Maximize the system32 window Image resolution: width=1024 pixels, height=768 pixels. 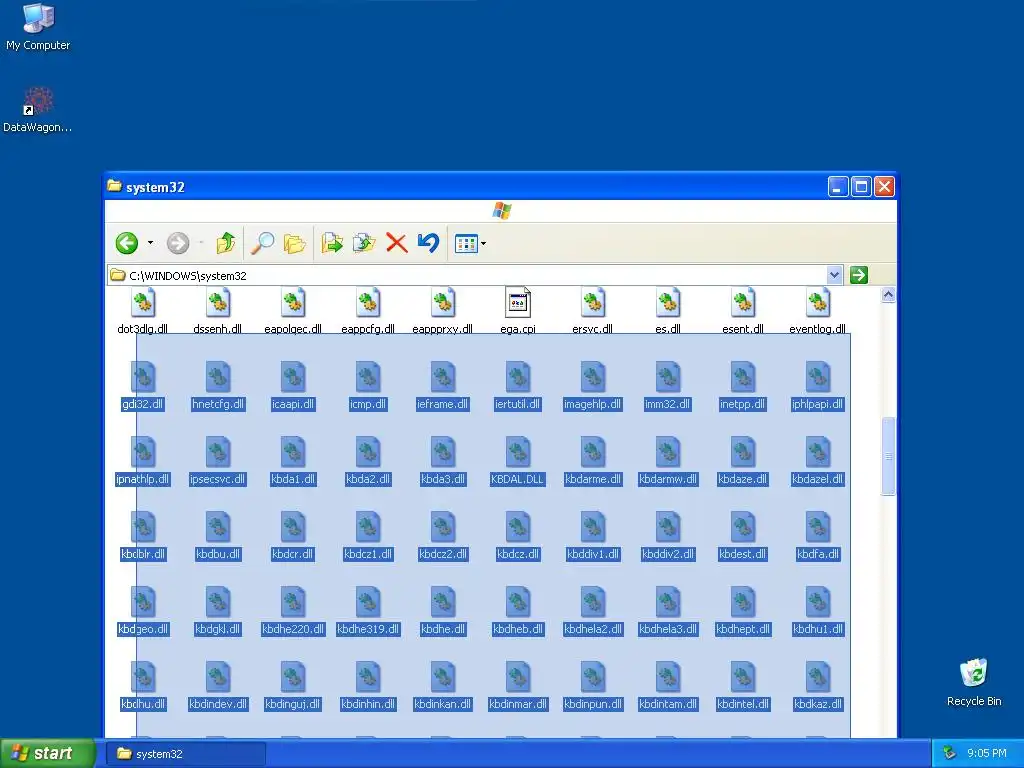click(861, 187)
